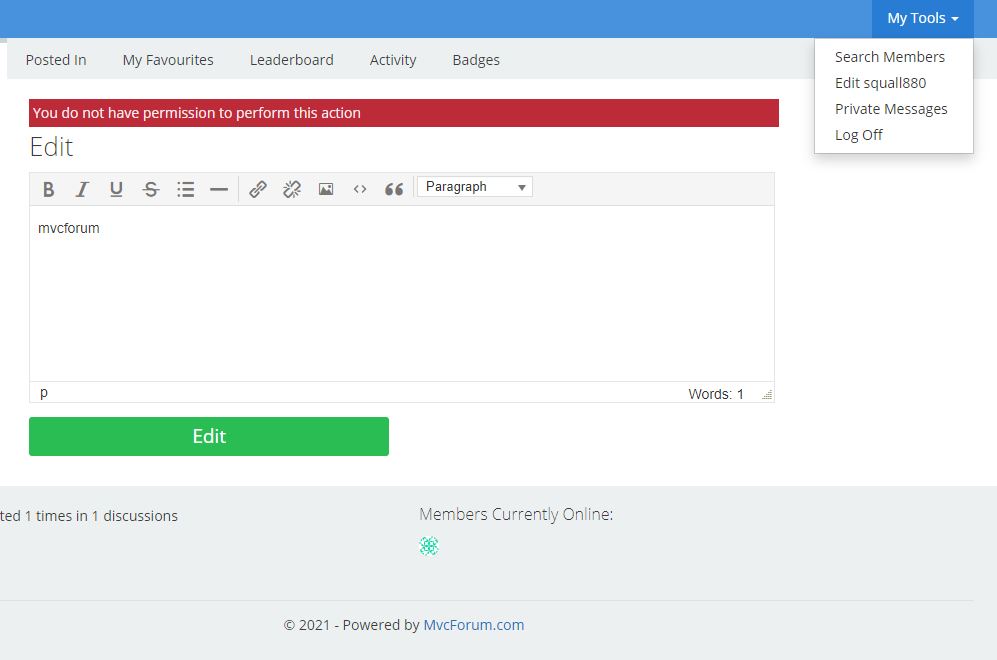Collapse the My Tools dropdown menu

[923, 18]
